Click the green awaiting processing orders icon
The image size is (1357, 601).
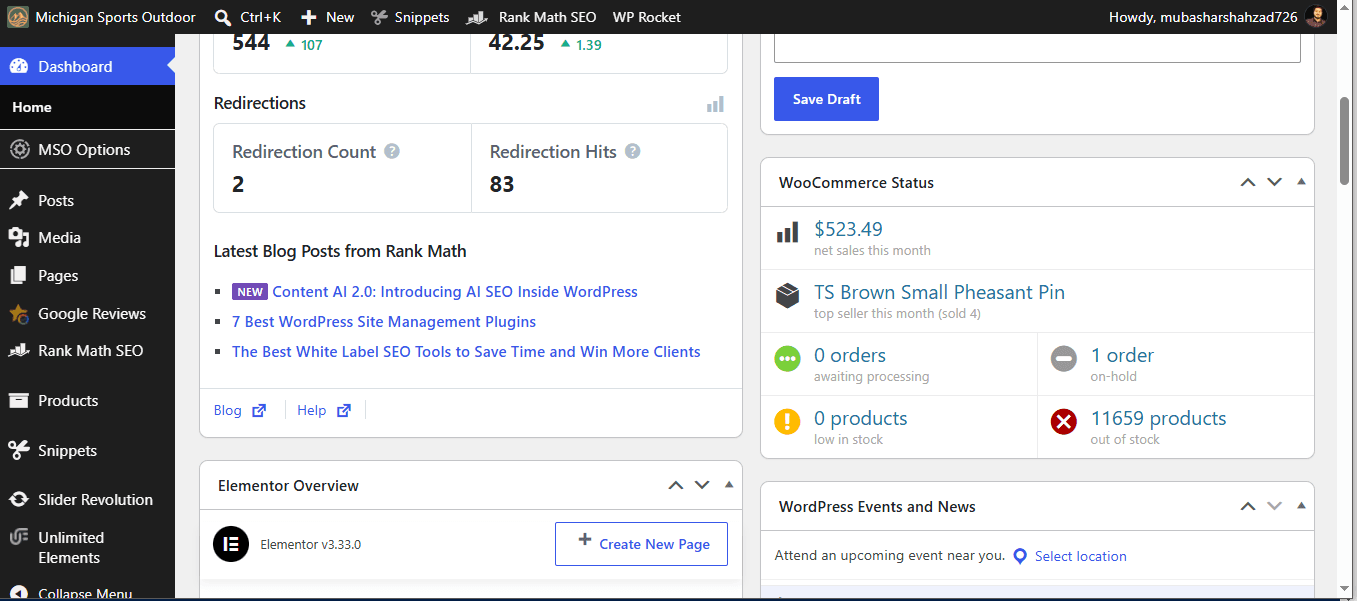[787, 359]
